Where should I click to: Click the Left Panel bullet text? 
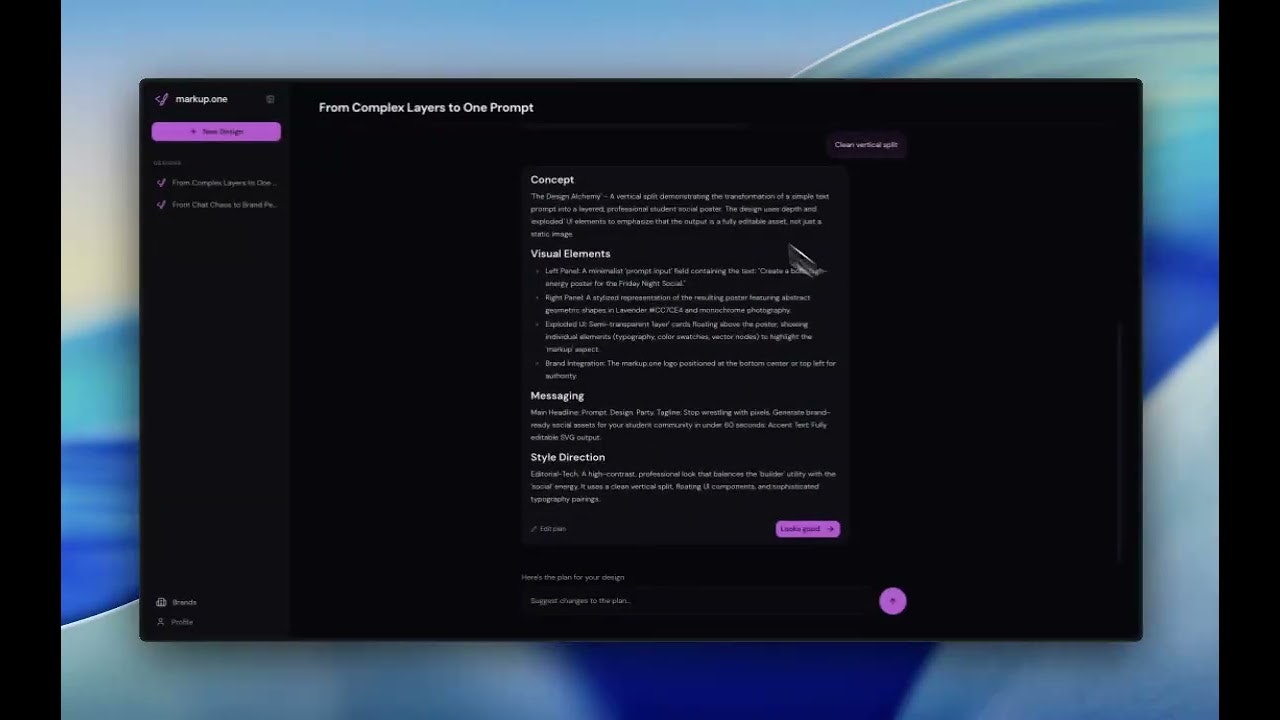tap(685, 277)
